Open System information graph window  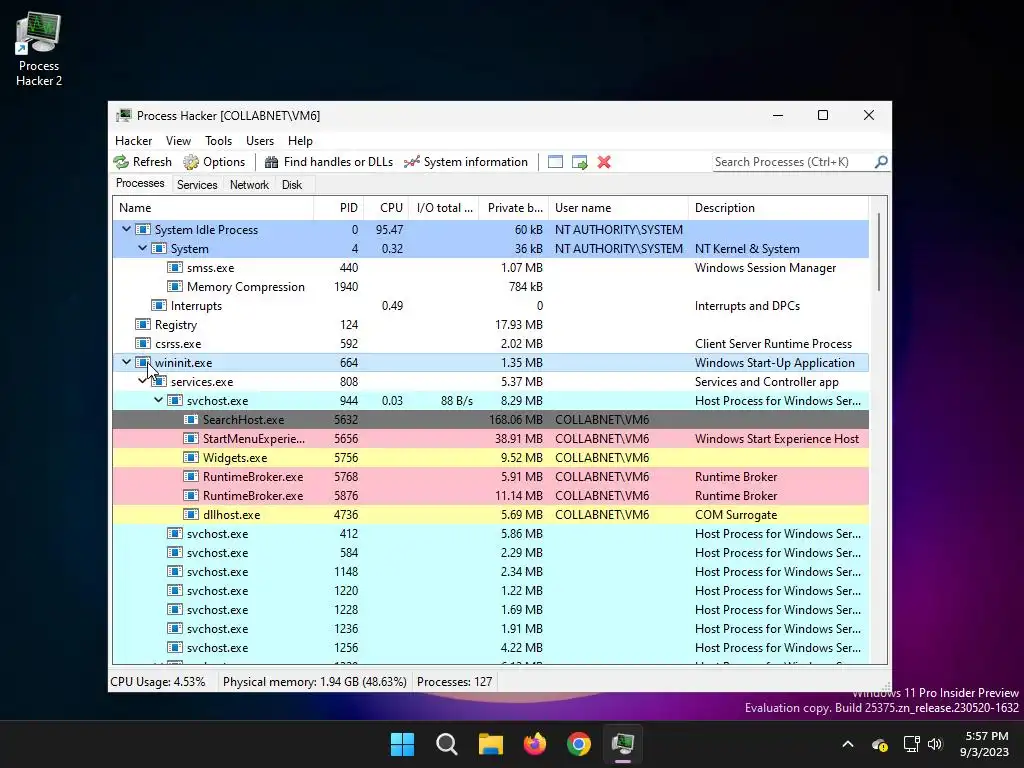(x=466, y=162)
